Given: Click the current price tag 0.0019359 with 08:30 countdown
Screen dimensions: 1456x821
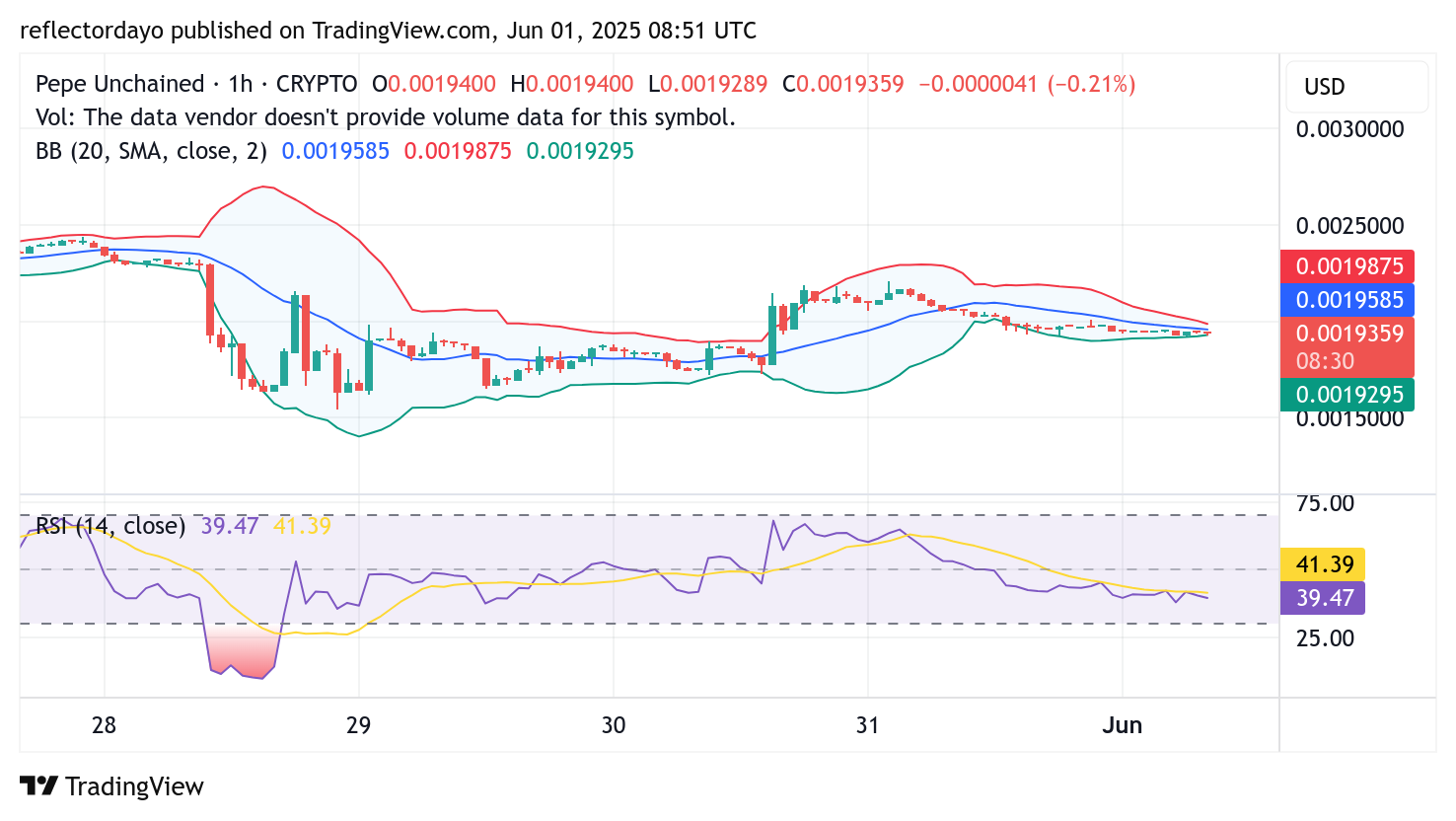Looking at the screenshot, I should pos(1347,346).
